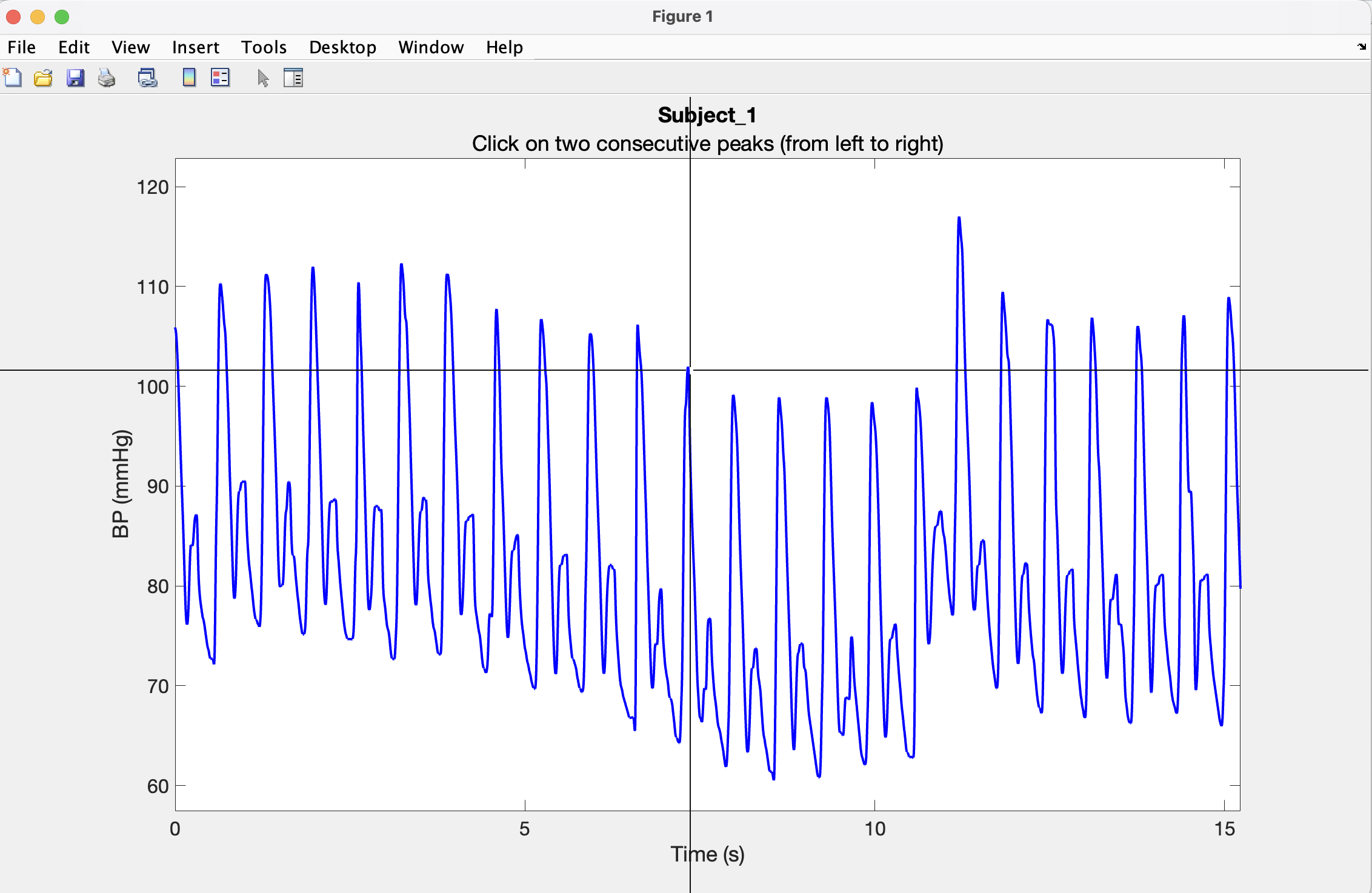Click the Open File folder icon
Viewport: 1372px width, 893px height.
pos(43,78)
